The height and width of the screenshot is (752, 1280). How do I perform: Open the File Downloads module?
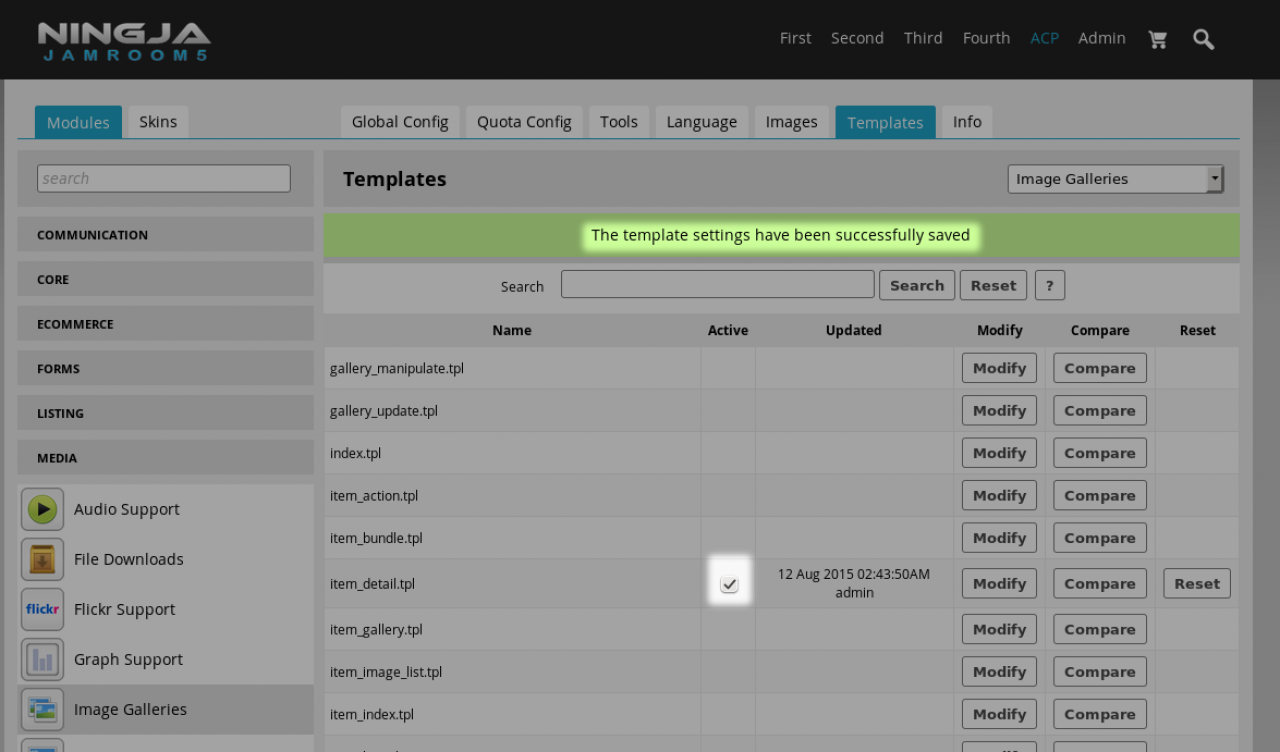point(129,559)
